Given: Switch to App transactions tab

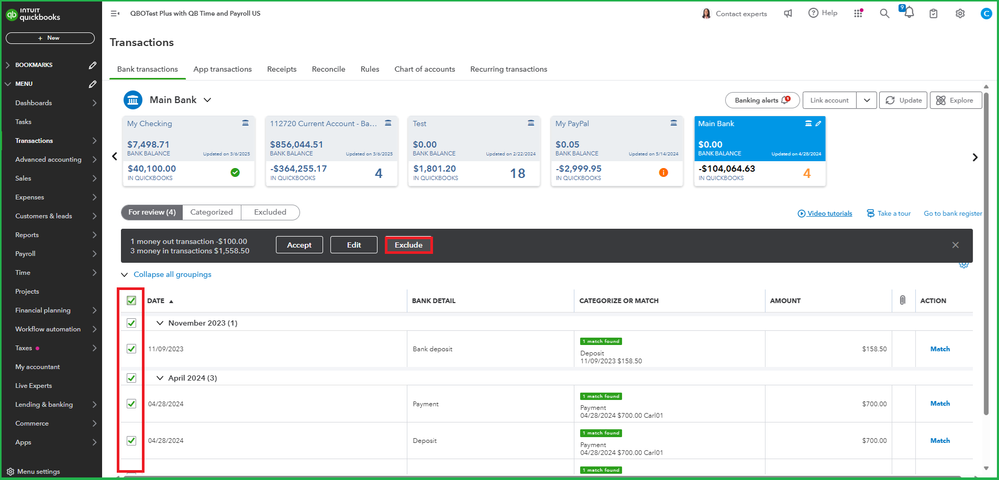Looking at the screenshot, I should (x=222, y=69).
